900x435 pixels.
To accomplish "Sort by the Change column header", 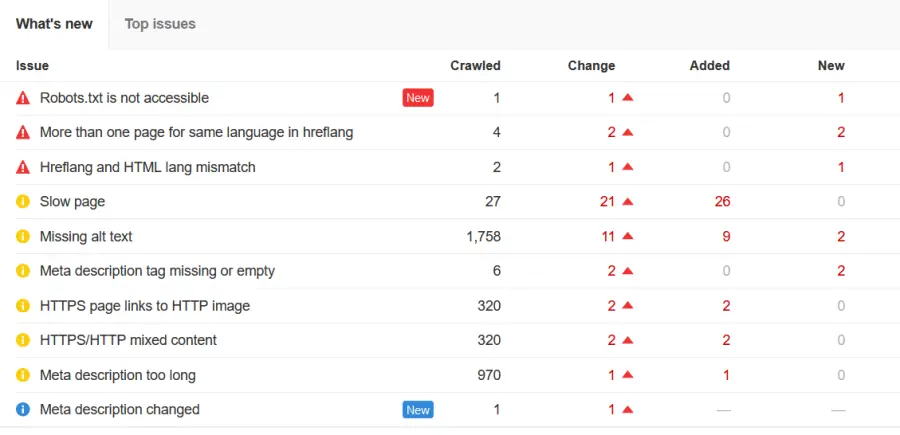I will (591, 66).
